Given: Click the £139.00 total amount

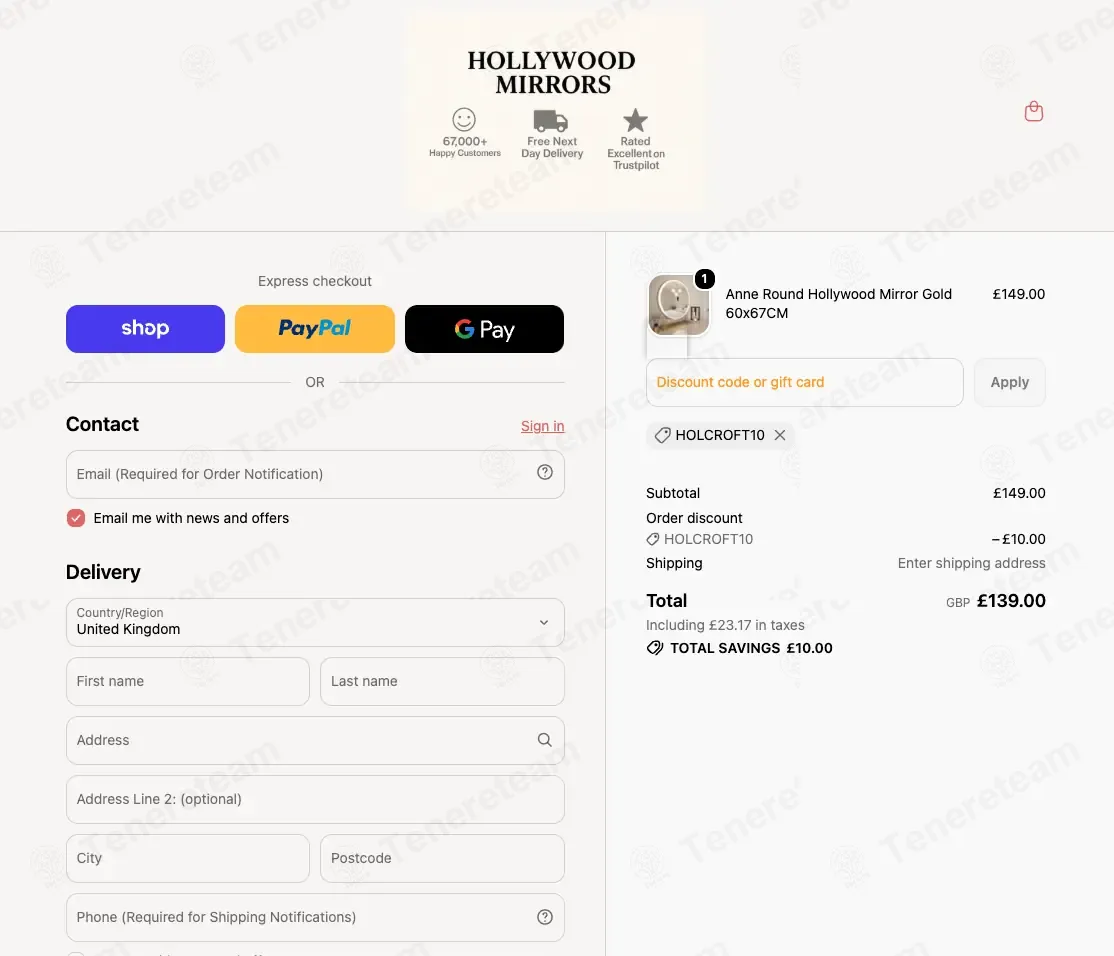Looking at the screenshot, I should tap(1011, 601).
